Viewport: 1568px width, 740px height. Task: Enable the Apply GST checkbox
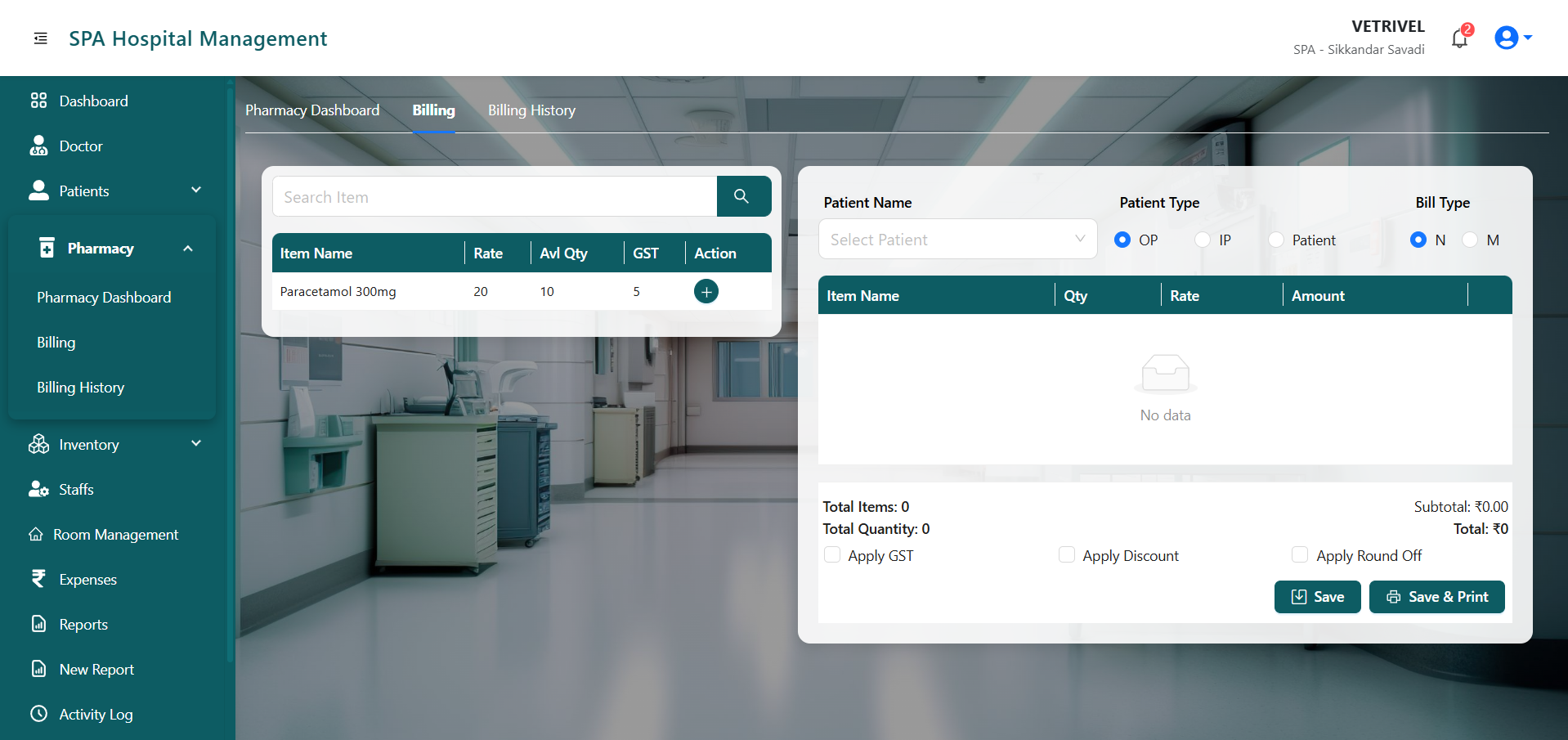pos(832,555)
